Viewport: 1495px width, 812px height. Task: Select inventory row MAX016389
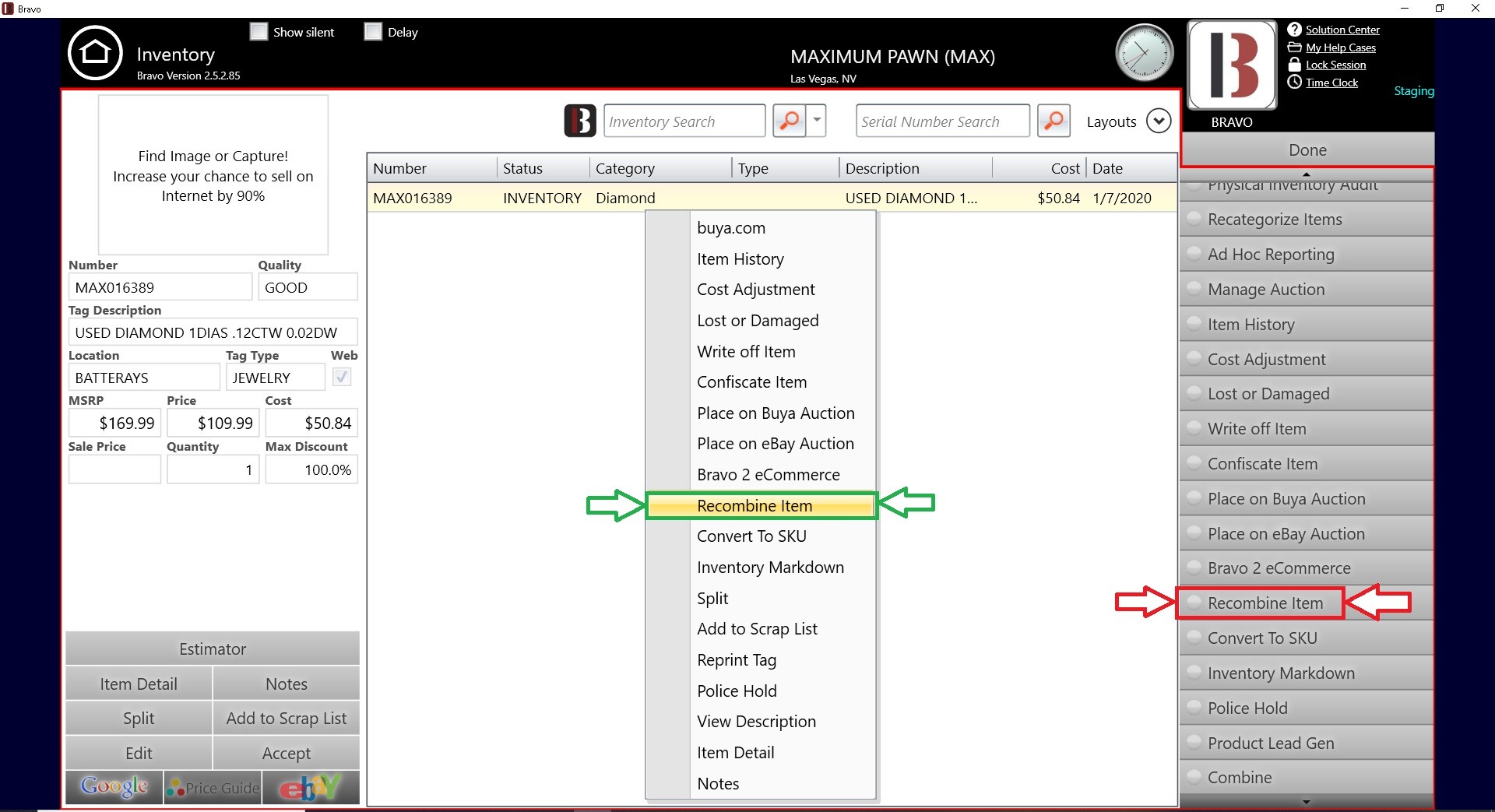coord(771,198)
